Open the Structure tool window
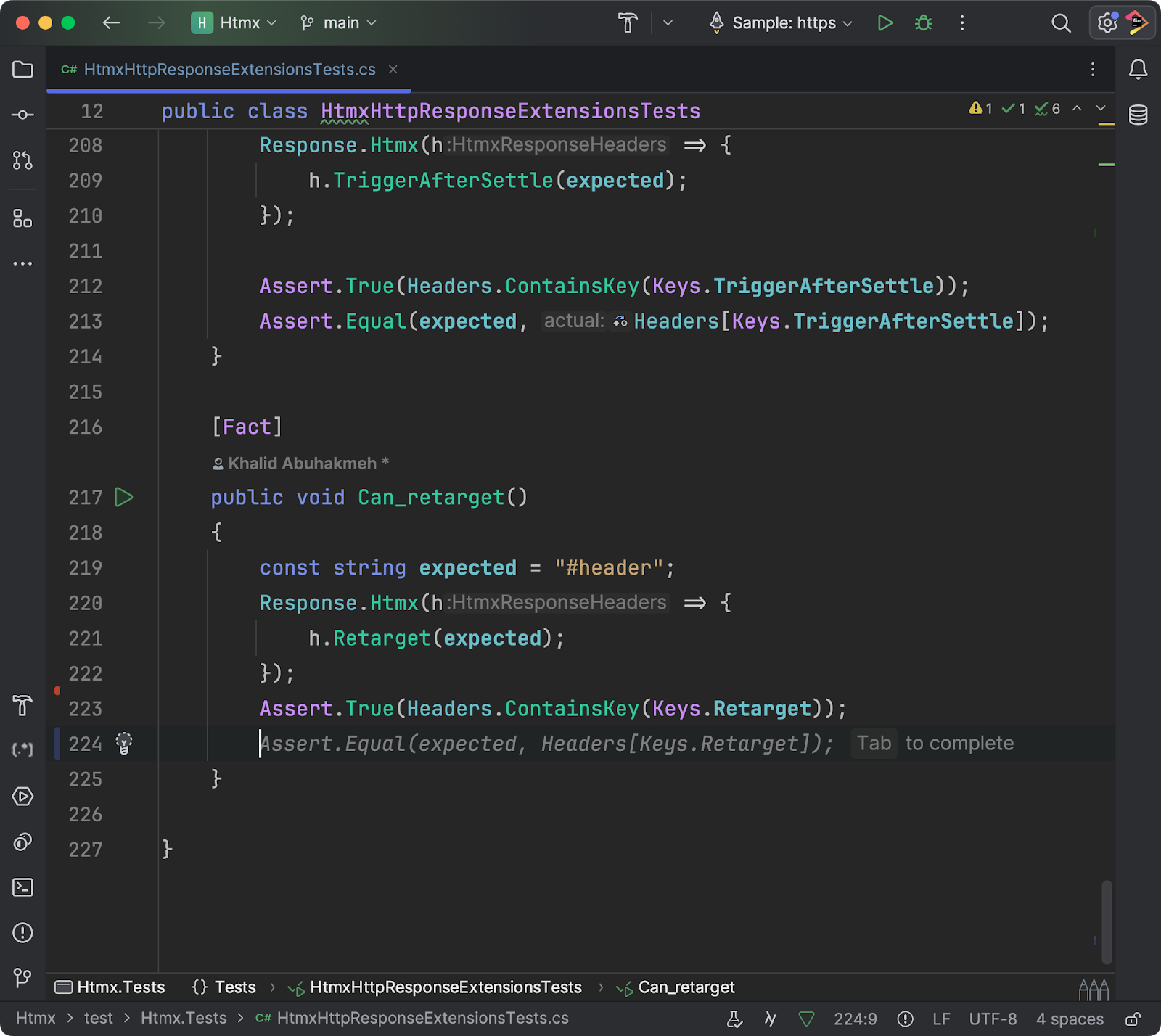 [22, 218]
